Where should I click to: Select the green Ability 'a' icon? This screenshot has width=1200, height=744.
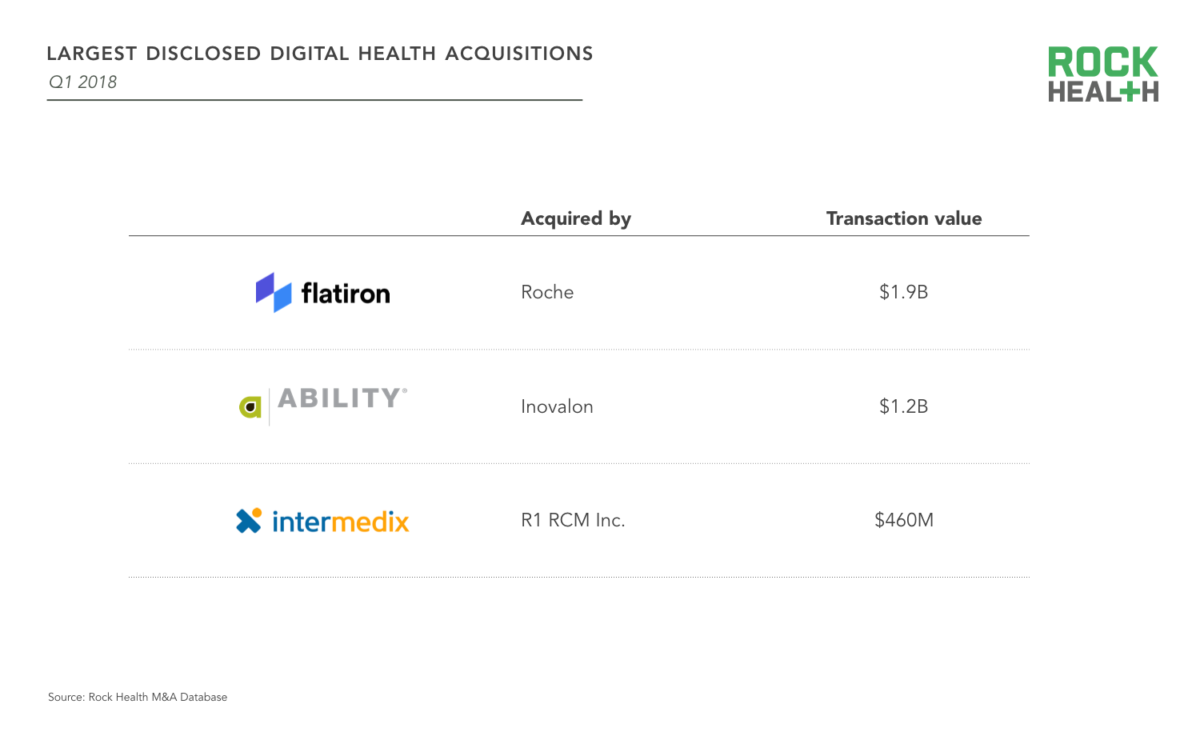pos(250,406)
